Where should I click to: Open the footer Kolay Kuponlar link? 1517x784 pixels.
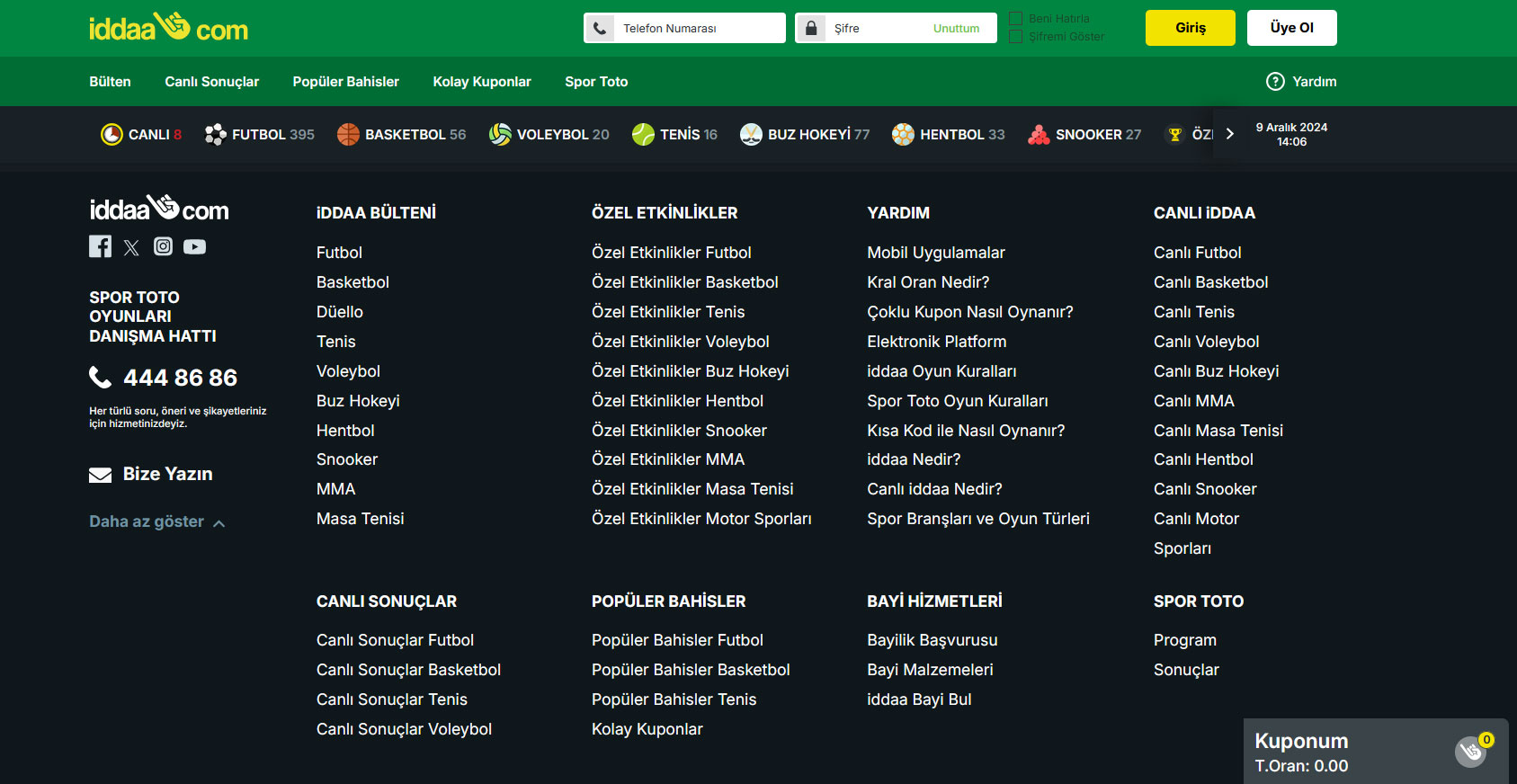pyautogui.click(x=647, y=729)
